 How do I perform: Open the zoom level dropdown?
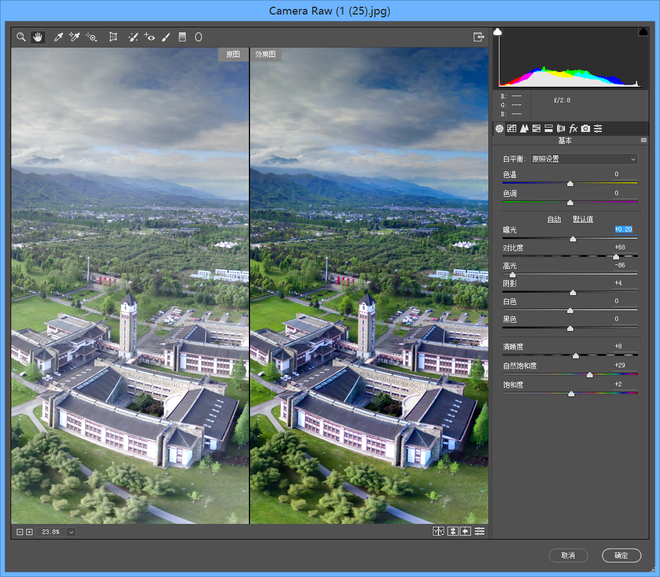[x=71, y=532]
